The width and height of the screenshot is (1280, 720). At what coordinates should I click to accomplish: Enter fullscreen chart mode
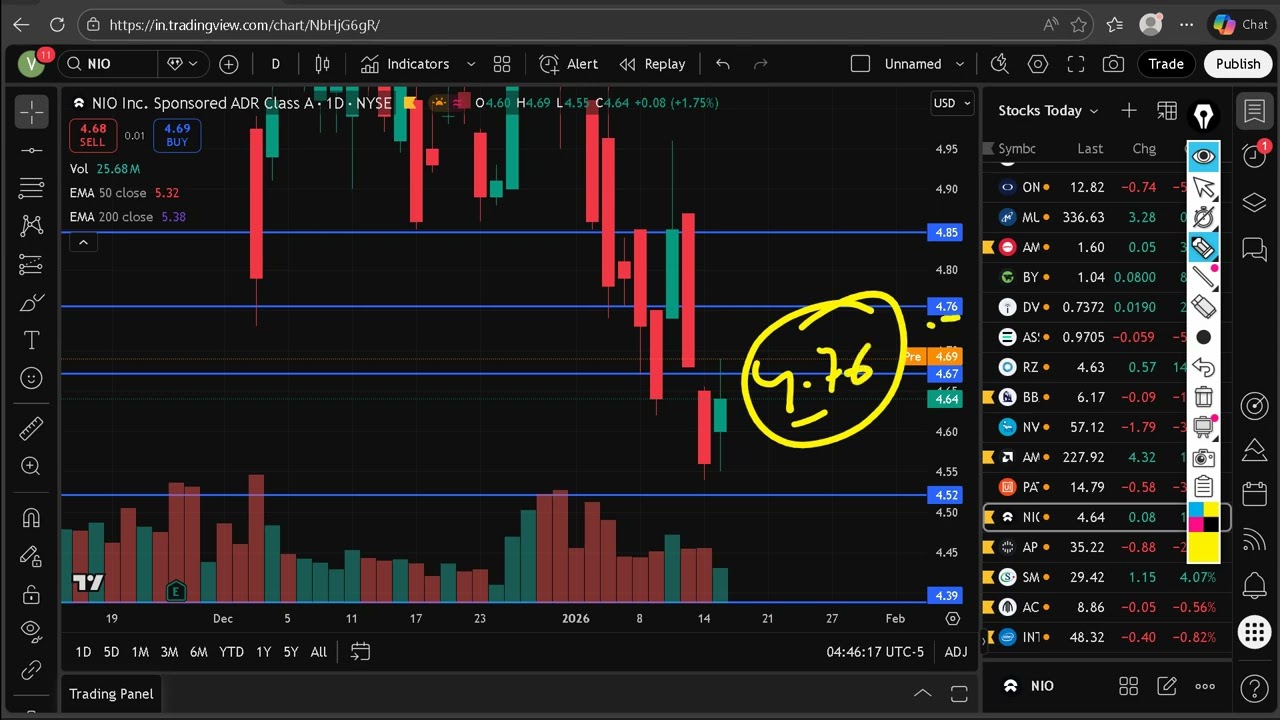1076,64
